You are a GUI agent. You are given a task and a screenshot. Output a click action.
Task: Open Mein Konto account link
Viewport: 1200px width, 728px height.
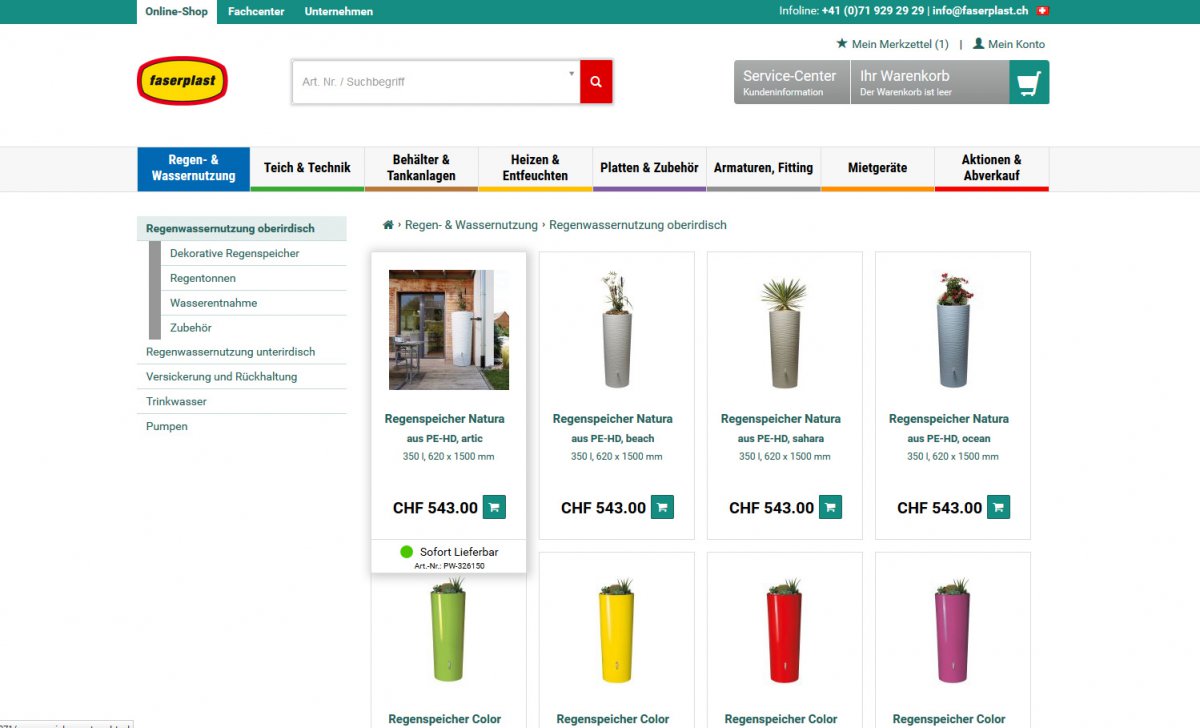tap(1009, 44)
